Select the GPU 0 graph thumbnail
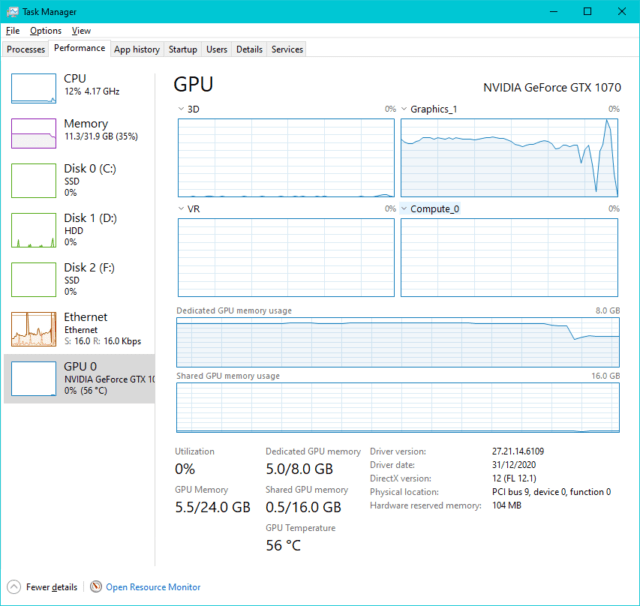640x606 pixels. 33,379
